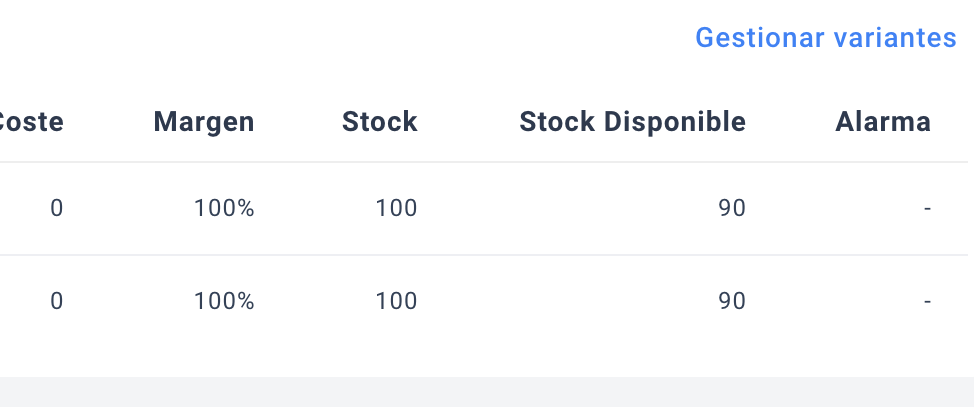974x414 pixels.
Task: Select second row's Stock Disponible value 90
Action: tap(732, 300)
